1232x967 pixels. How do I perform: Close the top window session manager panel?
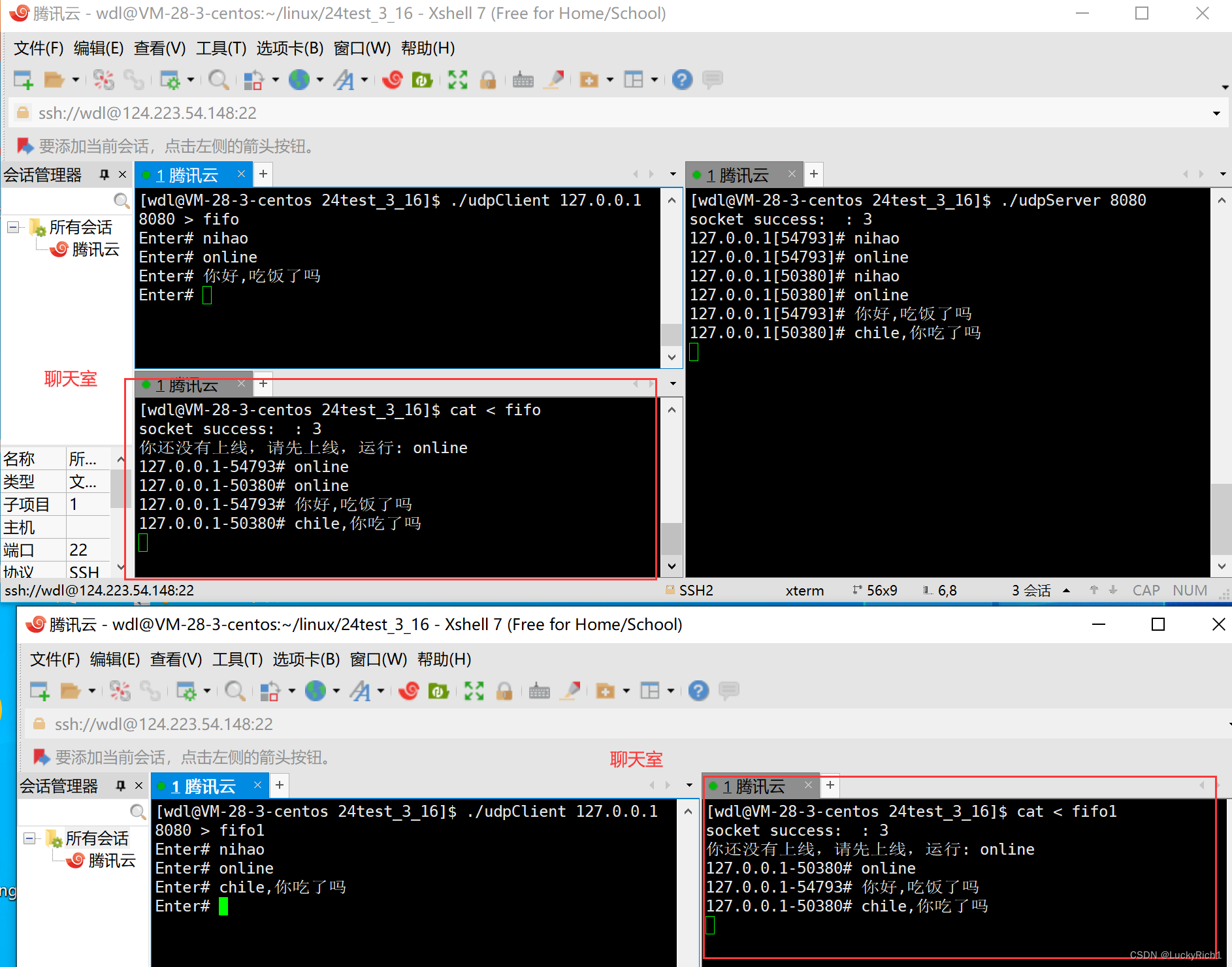pos(122,174)
